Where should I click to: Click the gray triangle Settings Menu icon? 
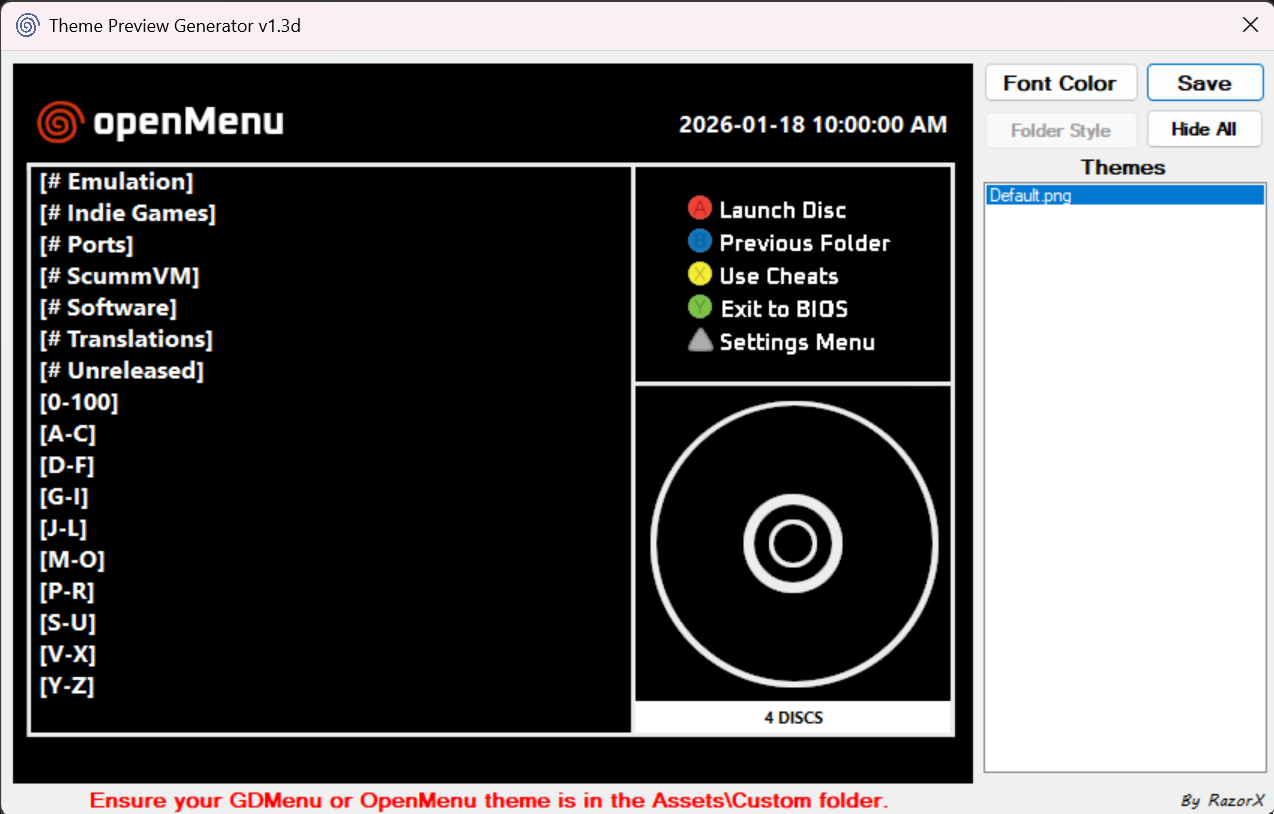point(700,341)
